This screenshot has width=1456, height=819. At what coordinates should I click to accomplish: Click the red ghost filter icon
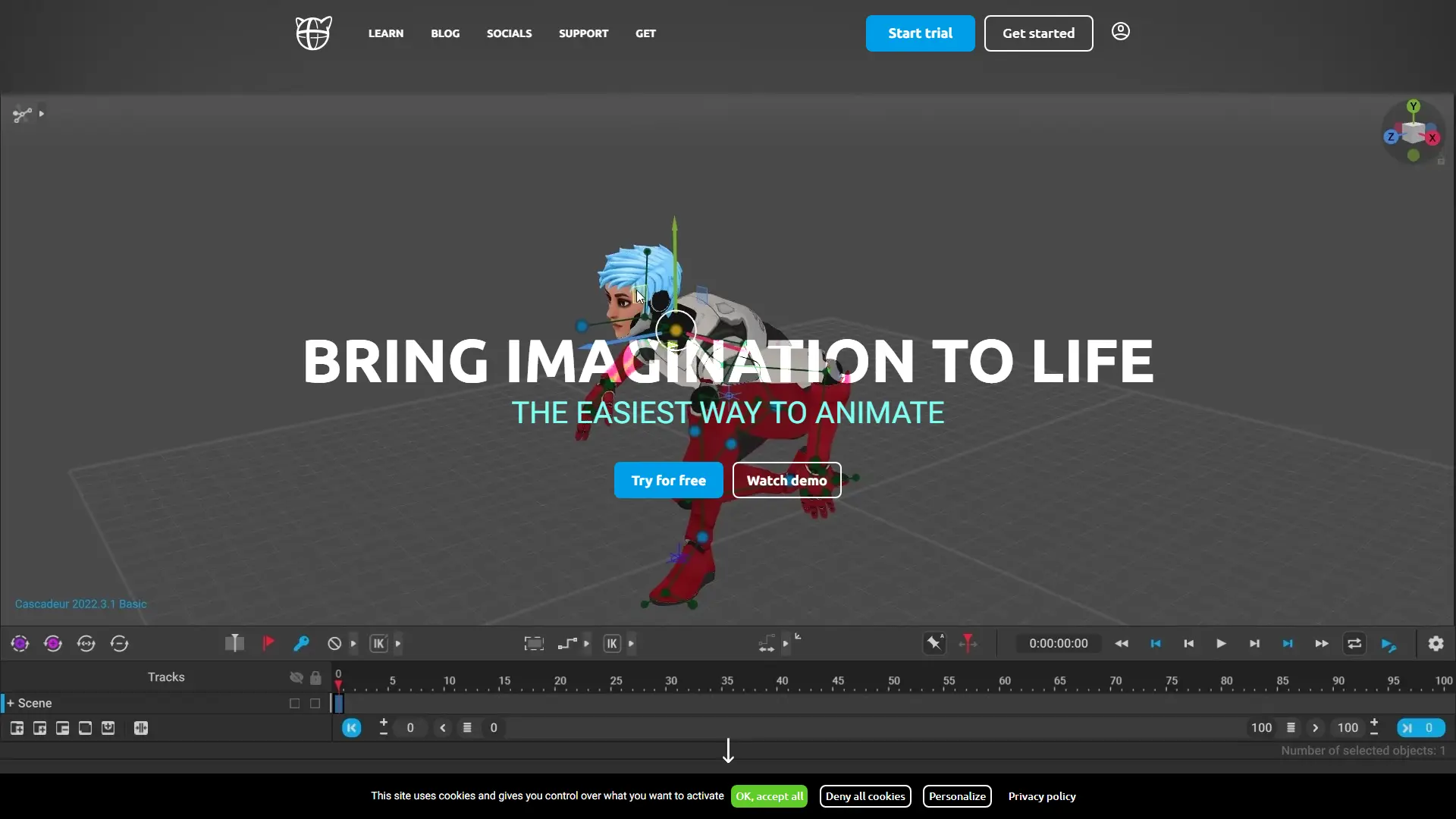pyautogui.click(x=968, y=644)
